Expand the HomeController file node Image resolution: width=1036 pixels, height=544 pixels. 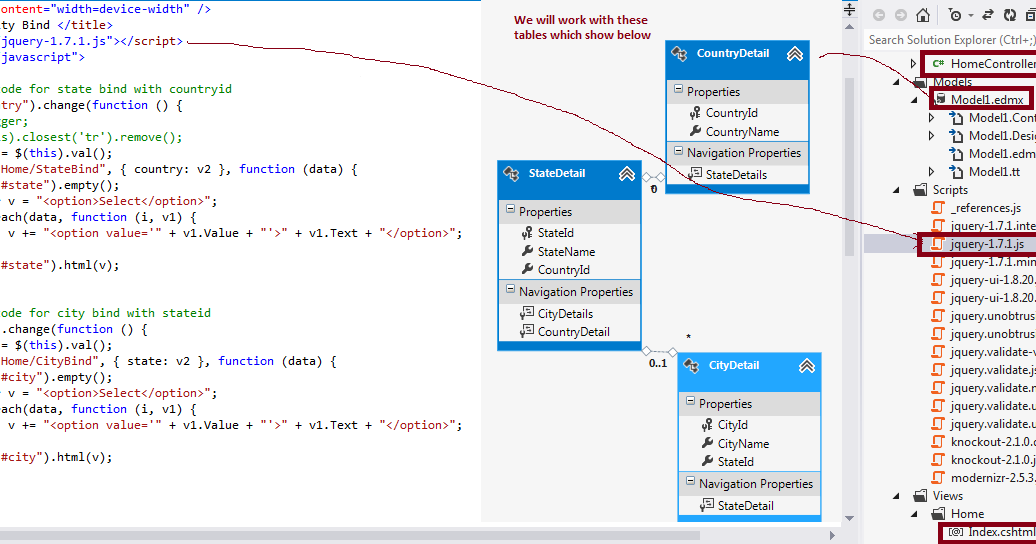[x=913, y=63]
